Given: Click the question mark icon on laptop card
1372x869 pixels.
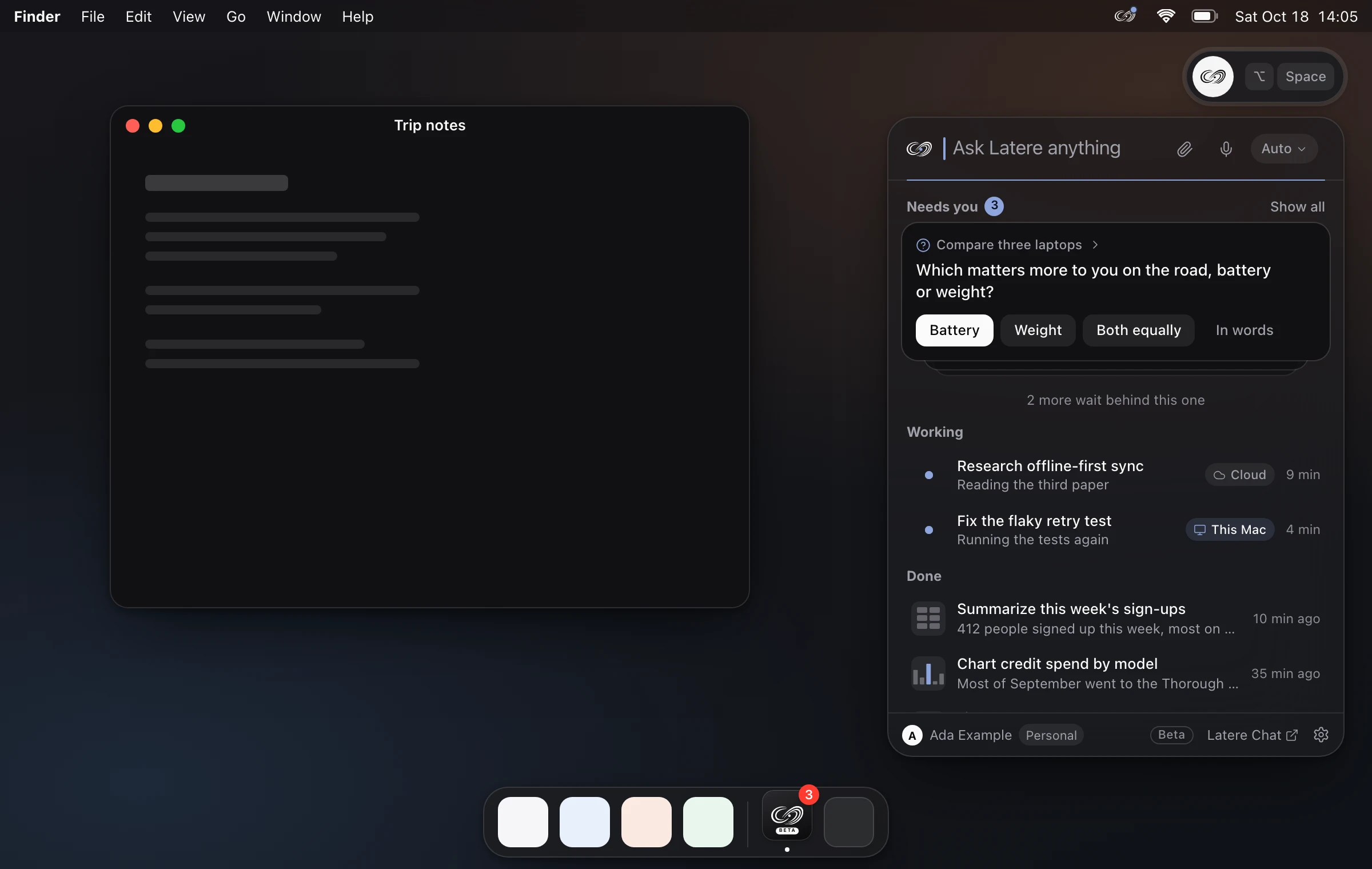Looking at the screenshot, I should click(923, 245).
